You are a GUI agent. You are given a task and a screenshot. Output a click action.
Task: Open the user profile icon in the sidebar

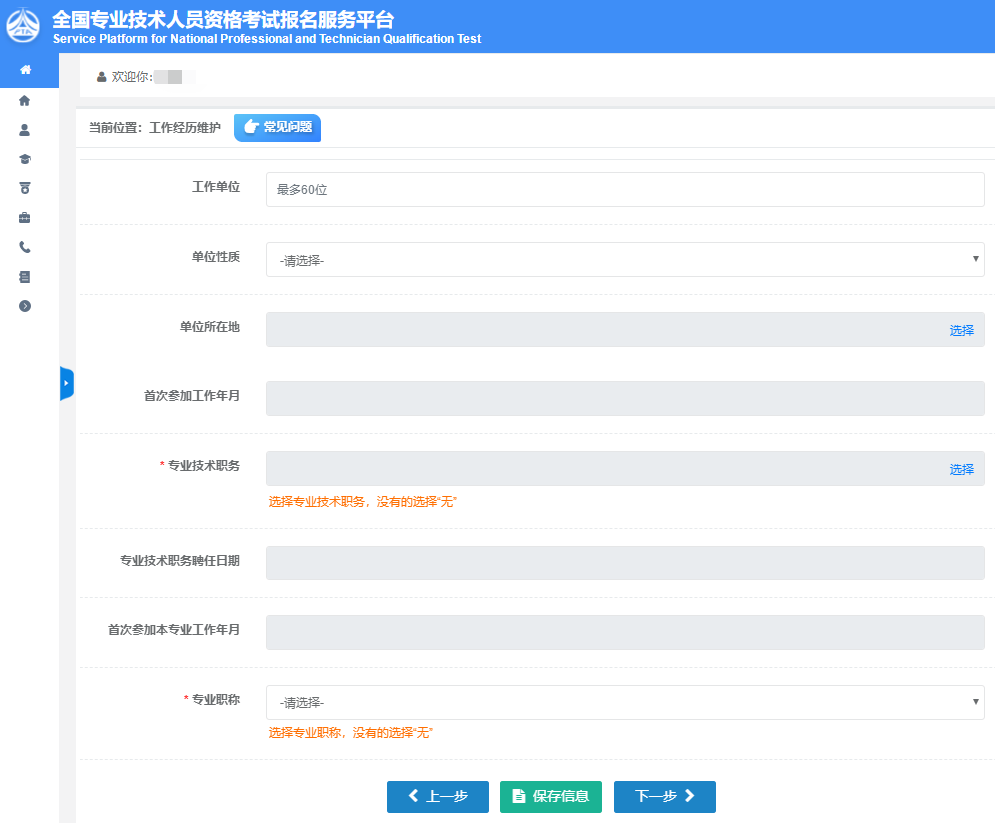[23, 129]
